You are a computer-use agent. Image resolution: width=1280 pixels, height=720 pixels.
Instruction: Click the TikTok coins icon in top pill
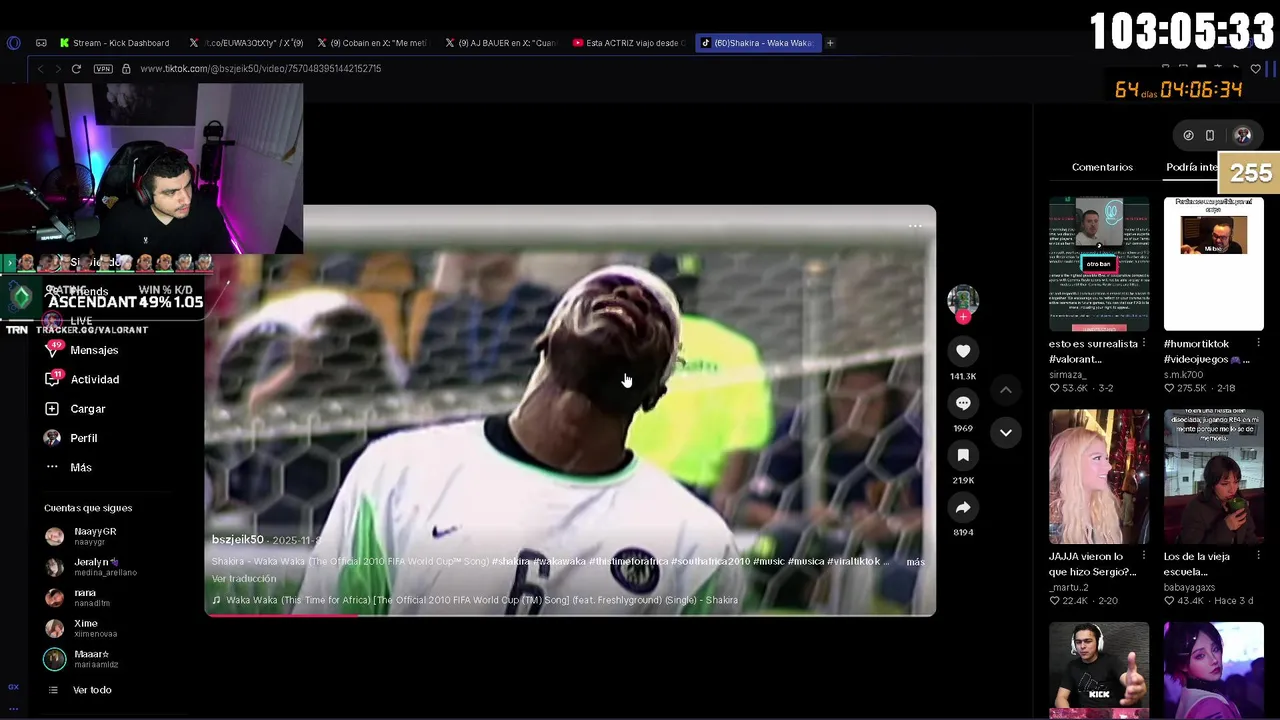tap(1188, 135)
